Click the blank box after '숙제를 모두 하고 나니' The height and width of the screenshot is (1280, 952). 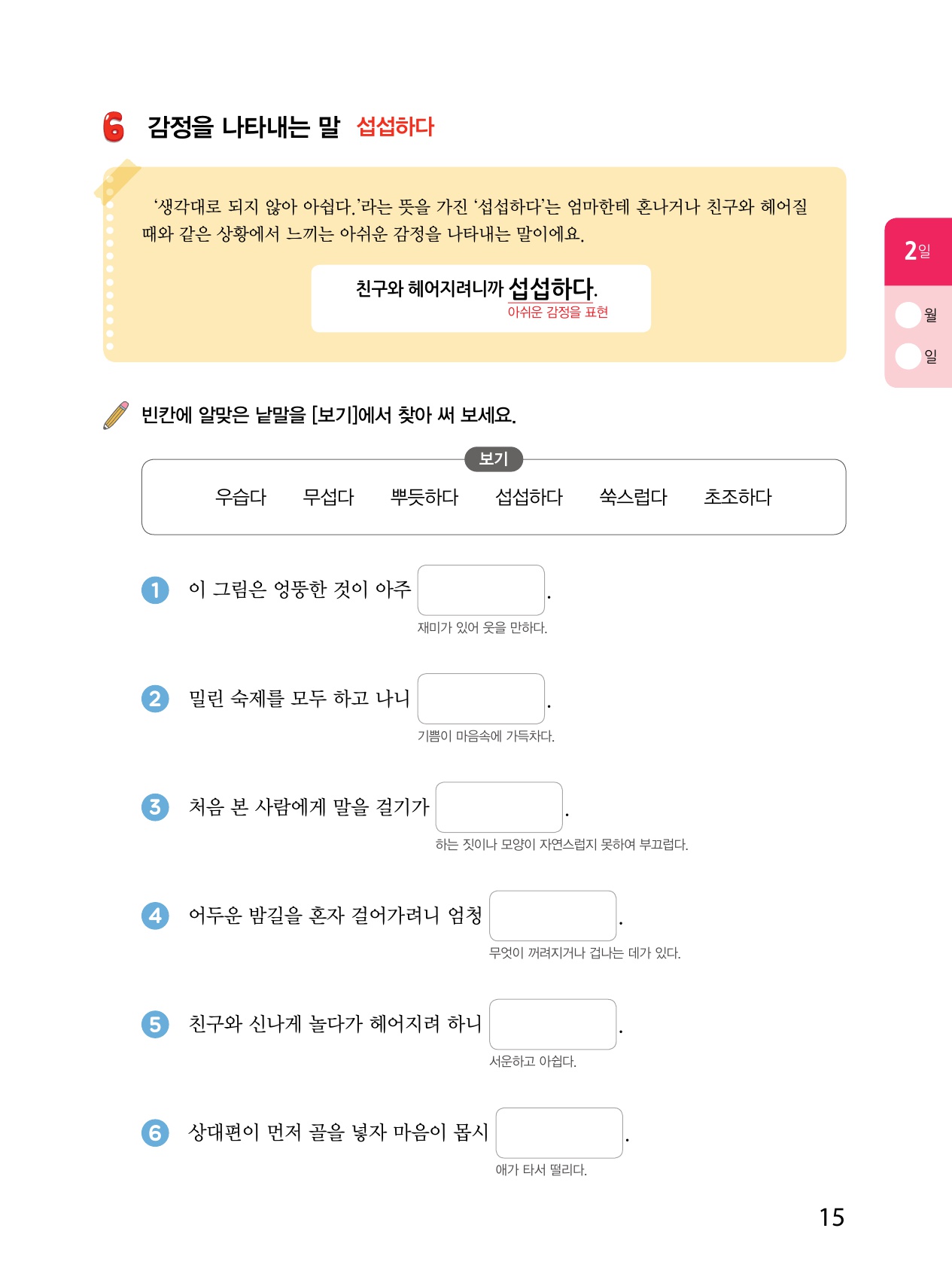481,699
